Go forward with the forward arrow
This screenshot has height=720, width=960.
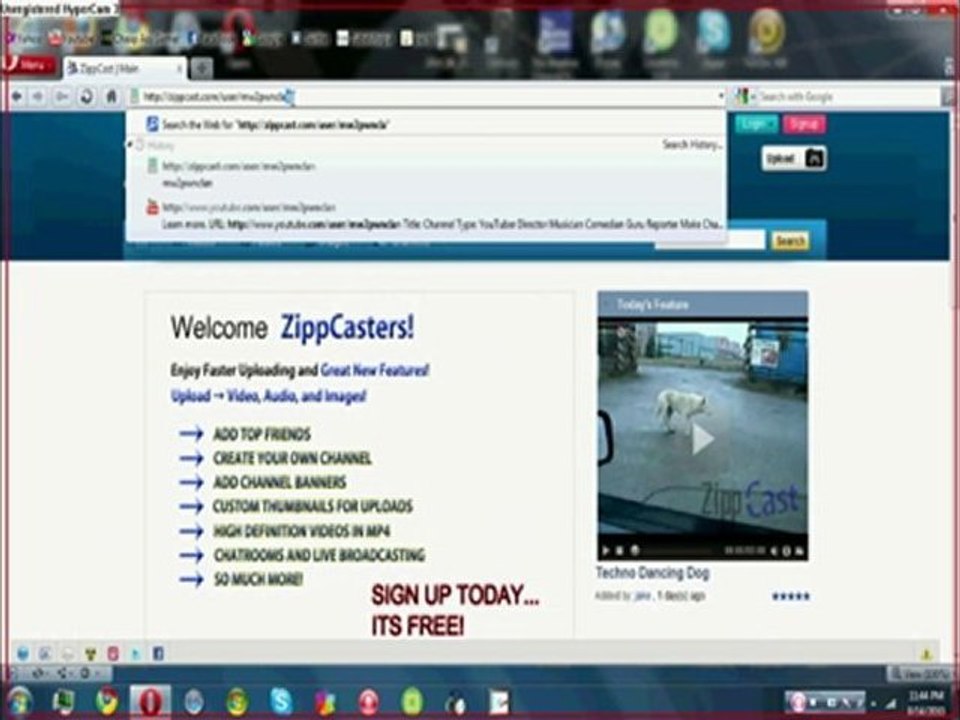coord(39,97)
